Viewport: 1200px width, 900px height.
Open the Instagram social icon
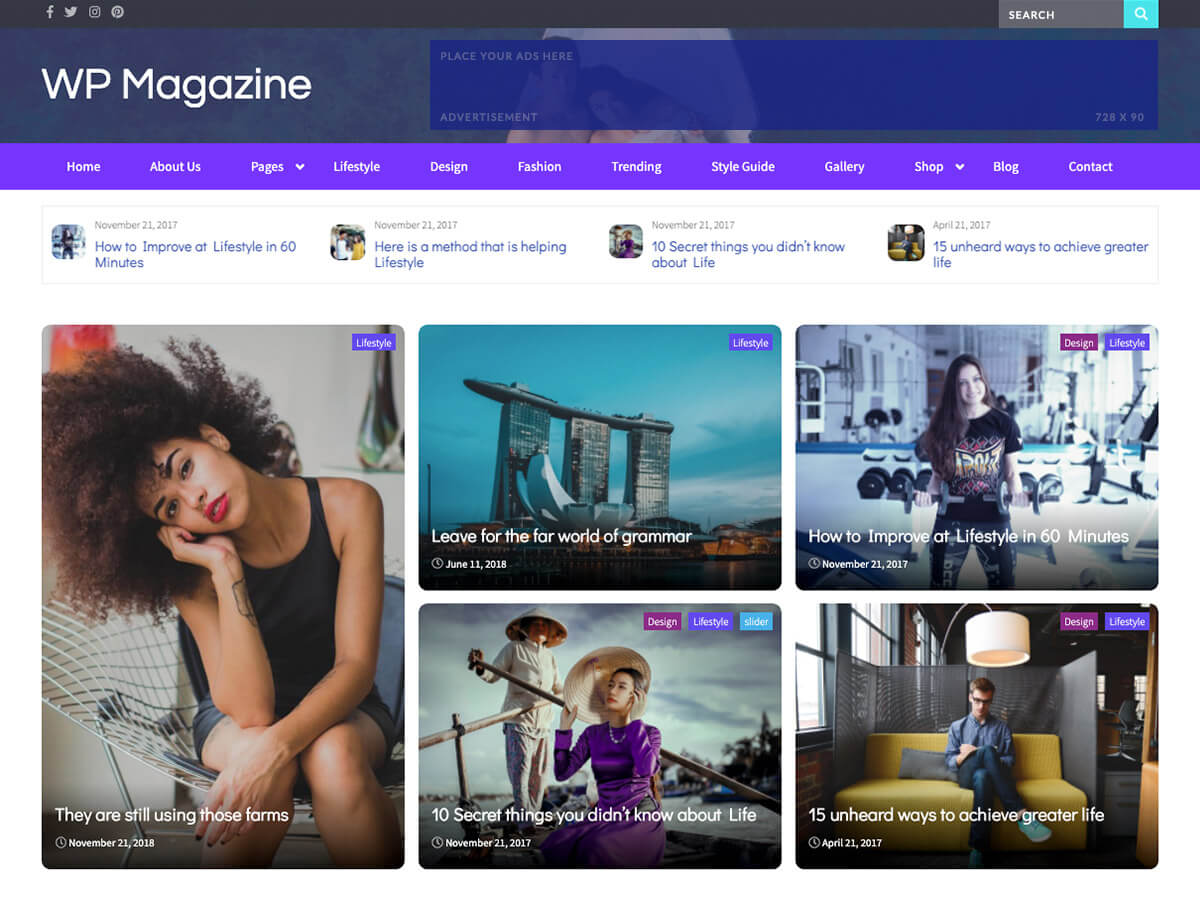click(95, 13)
